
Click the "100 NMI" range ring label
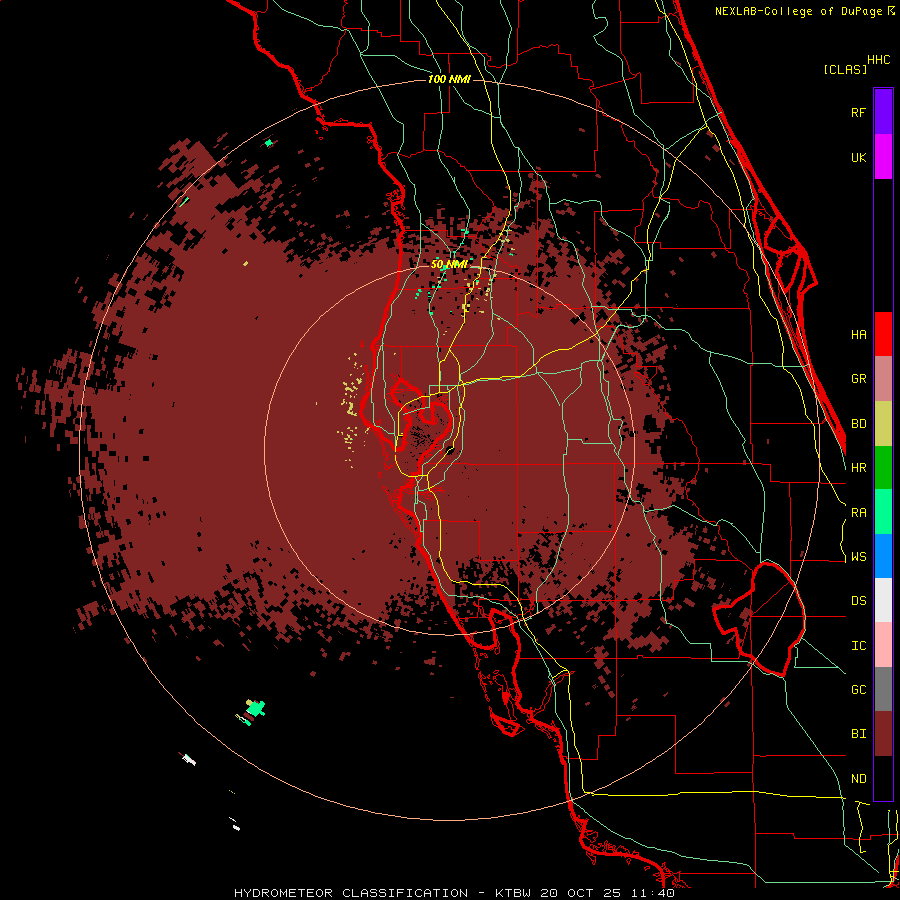(449, 79)
